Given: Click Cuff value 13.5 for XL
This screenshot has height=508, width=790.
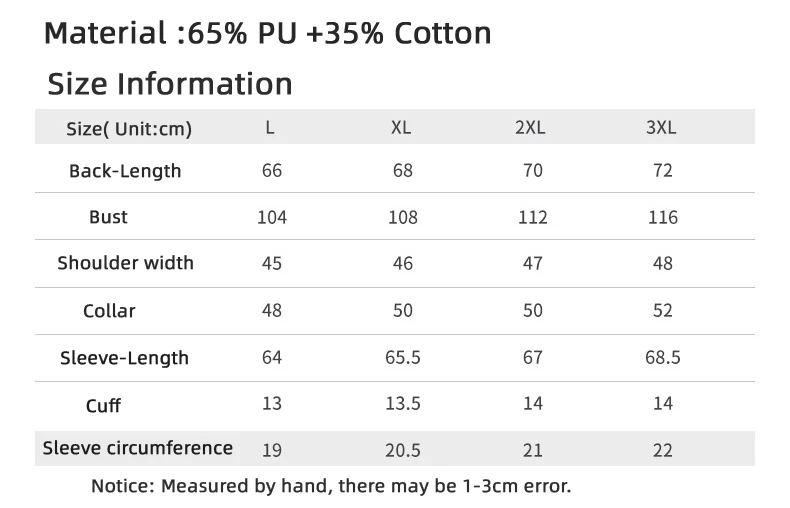Looking at the screenshot, I should [x=403, y=403].
